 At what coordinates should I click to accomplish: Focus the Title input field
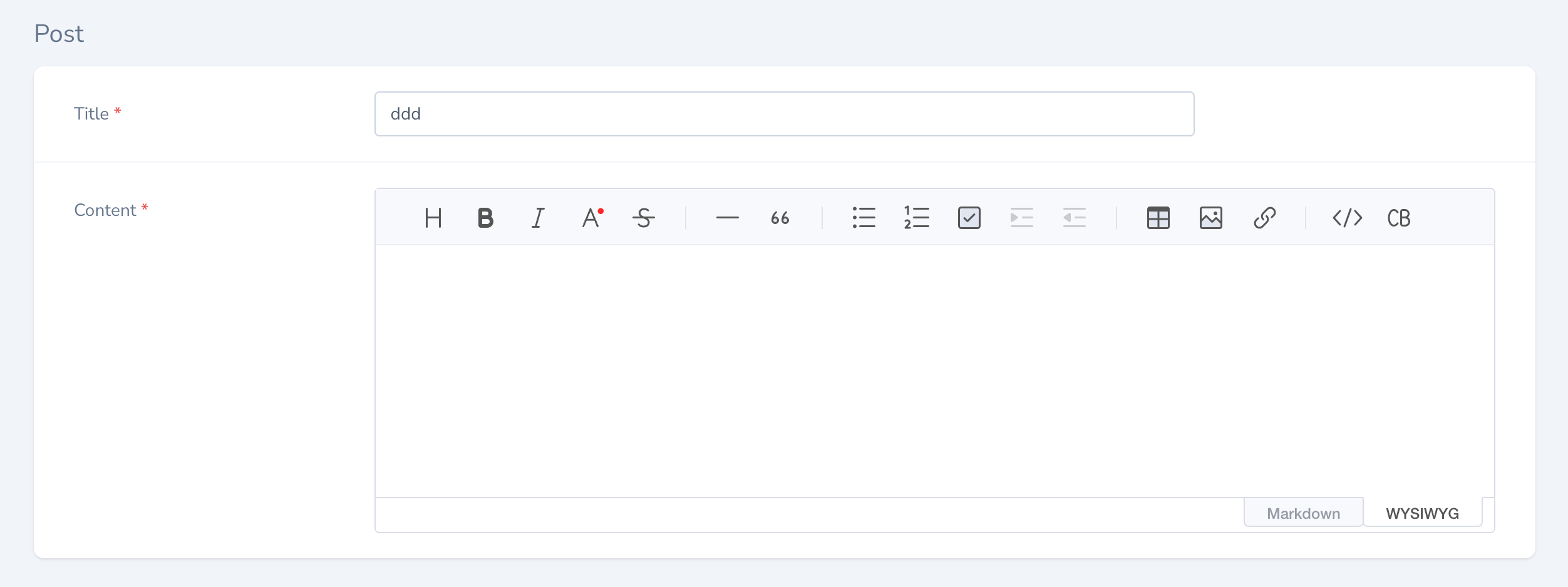(784, 114)
